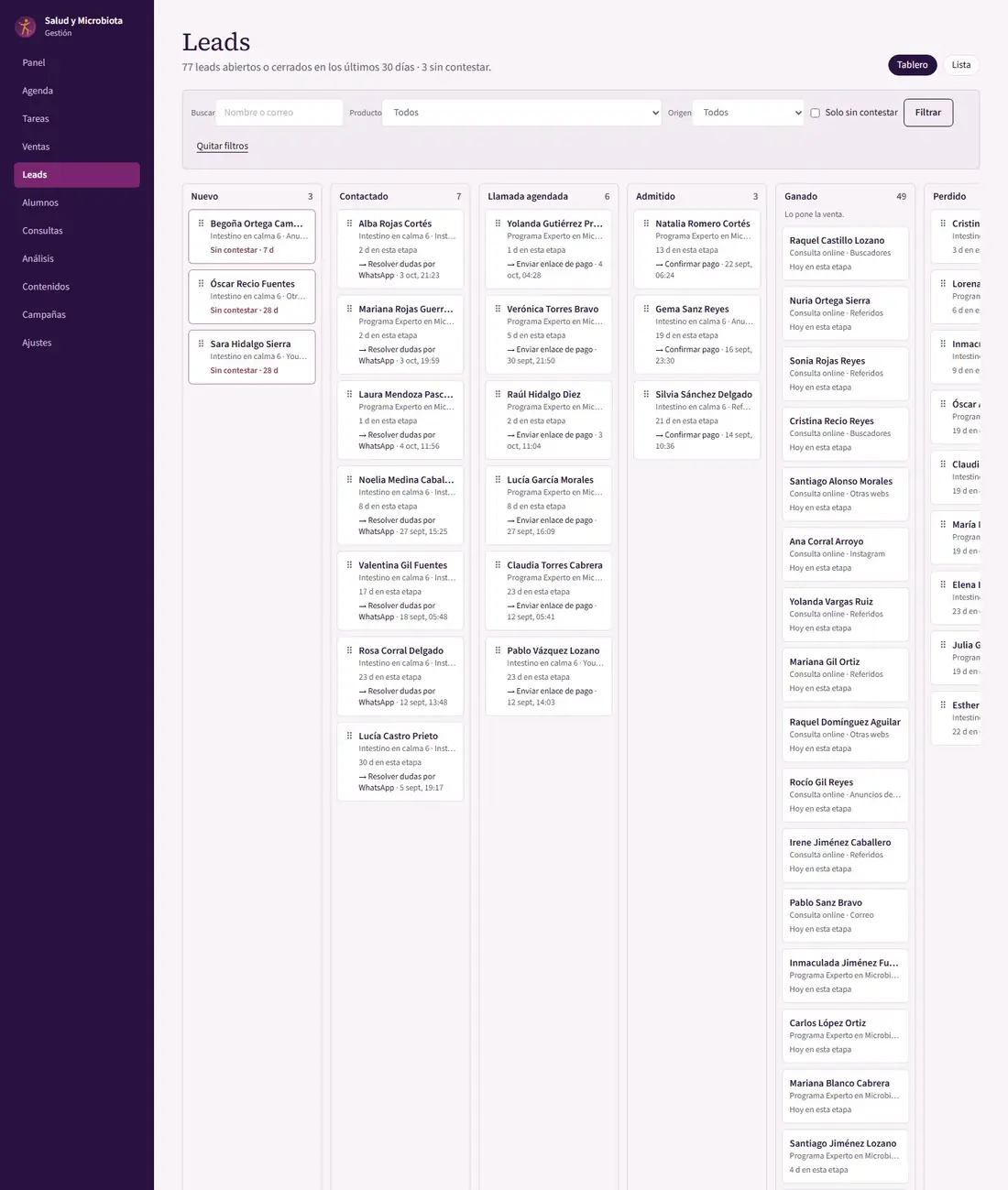
Task: Open the Origen dropdown
Action: click(748, 113)
